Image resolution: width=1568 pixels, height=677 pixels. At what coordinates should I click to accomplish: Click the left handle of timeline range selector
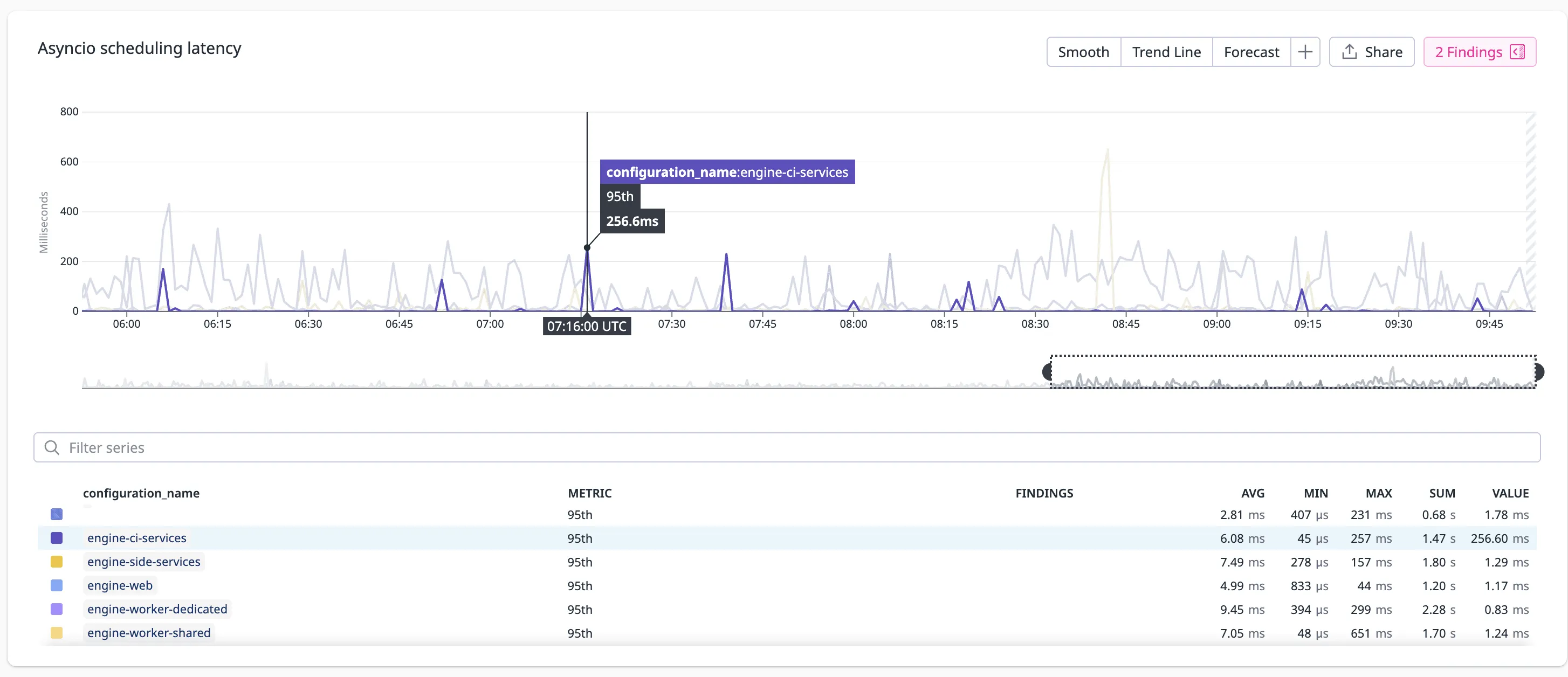(x=1047, y=372)
